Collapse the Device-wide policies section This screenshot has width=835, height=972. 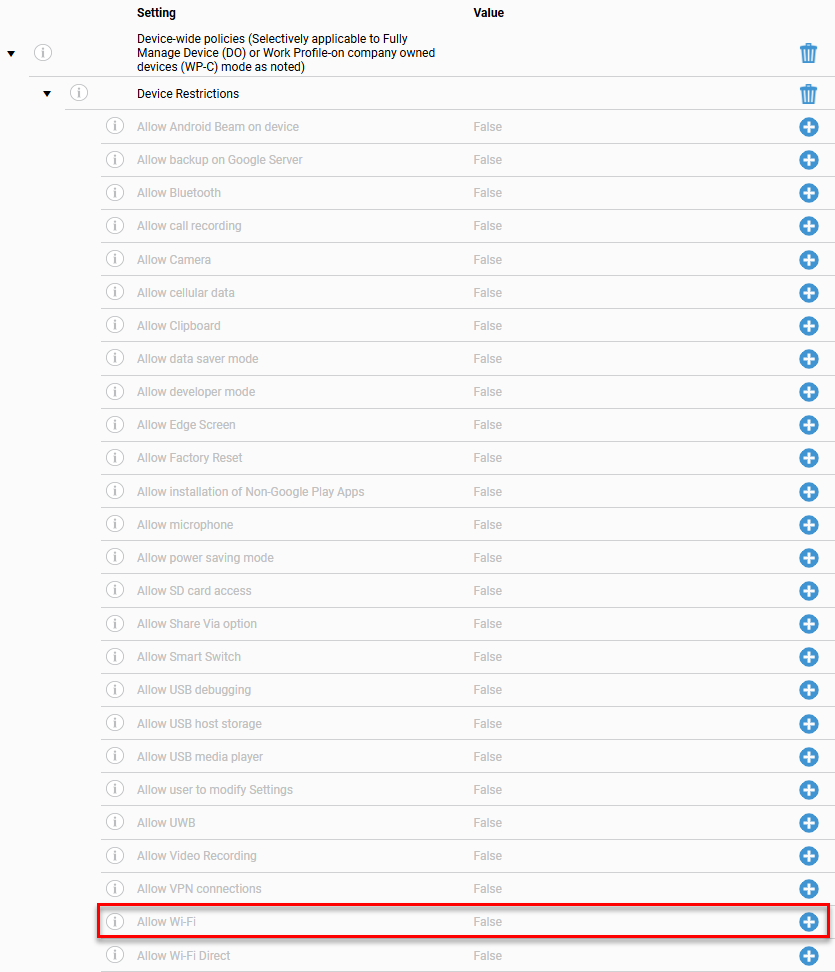point(11,53)
